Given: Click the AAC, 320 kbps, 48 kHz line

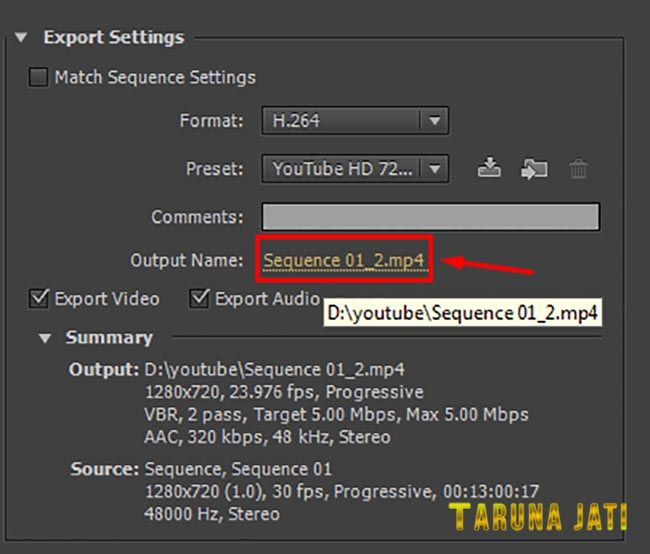Looking at the screenshot, I should (x=267, y=437).
